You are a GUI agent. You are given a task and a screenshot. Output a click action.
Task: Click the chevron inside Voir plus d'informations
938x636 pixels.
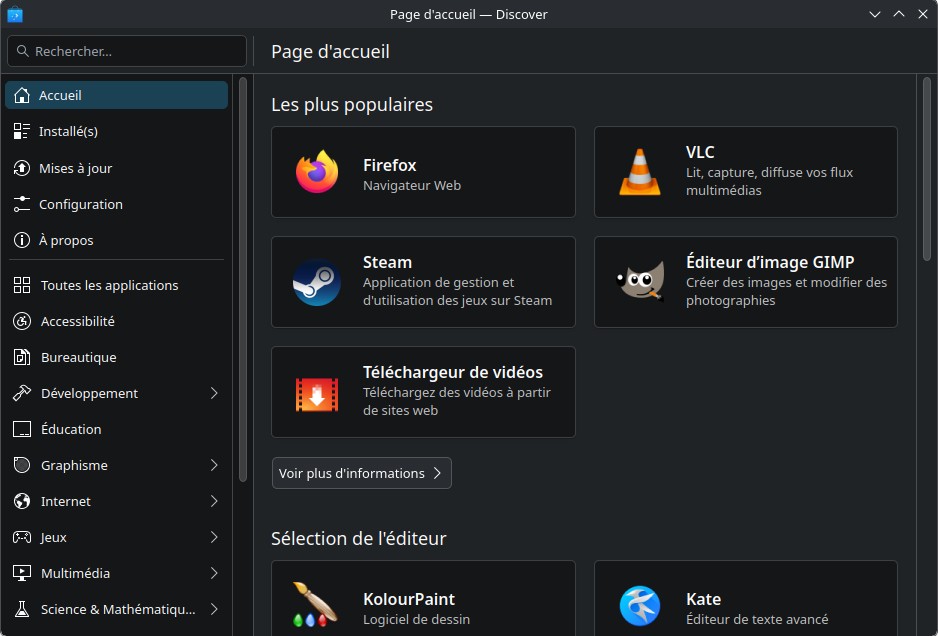click(x=437, y=473)
